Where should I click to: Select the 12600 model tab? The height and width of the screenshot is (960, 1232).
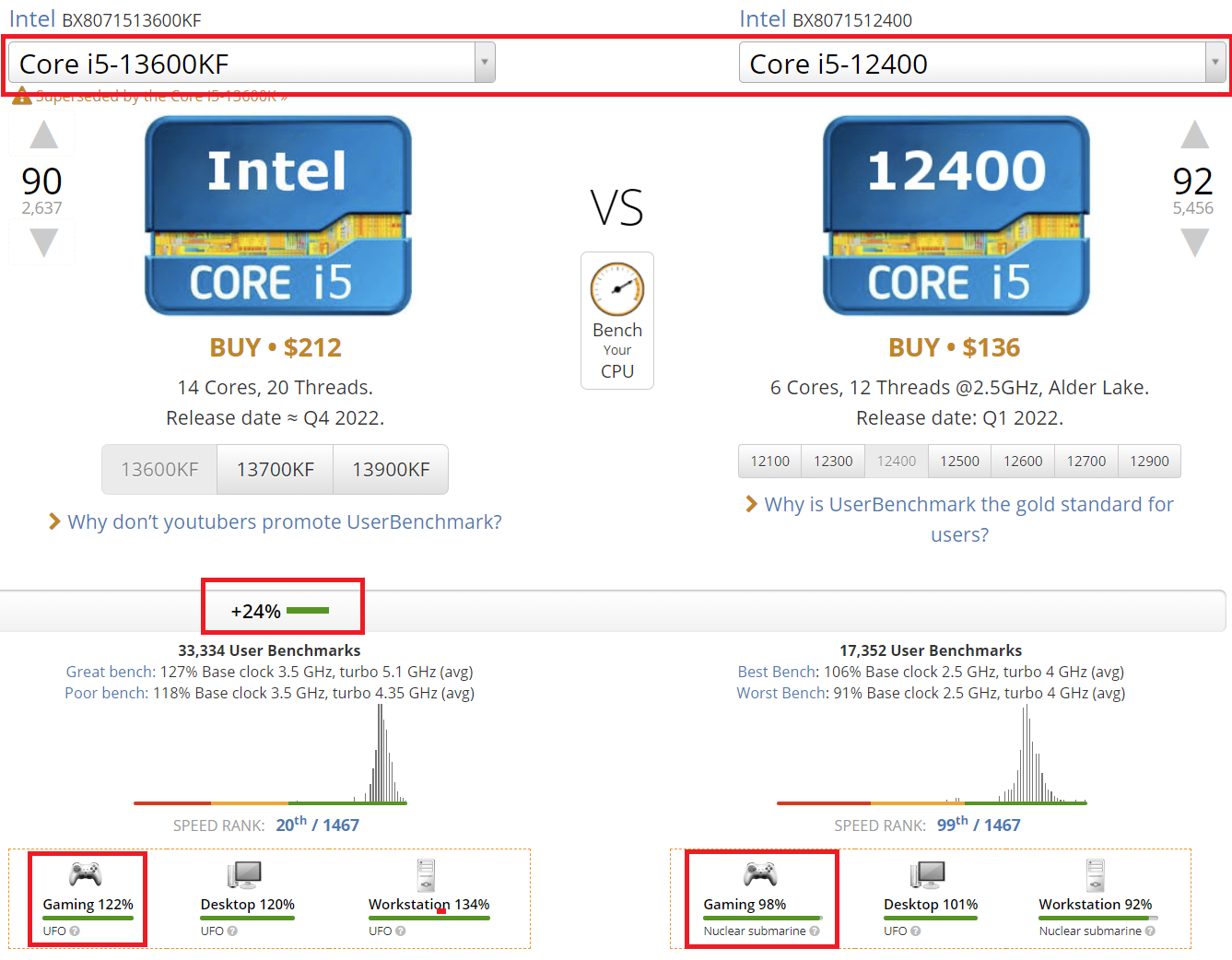point(1023,462)
